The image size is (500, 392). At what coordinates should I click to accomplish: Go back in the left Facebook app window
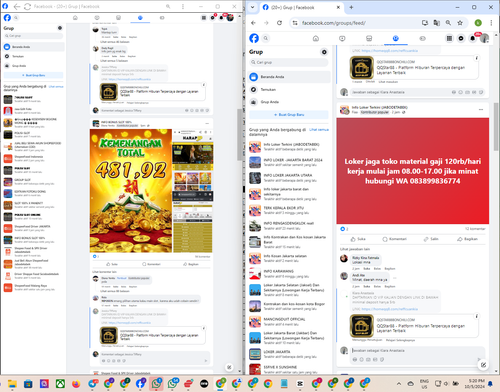click(x=17, y=7)
